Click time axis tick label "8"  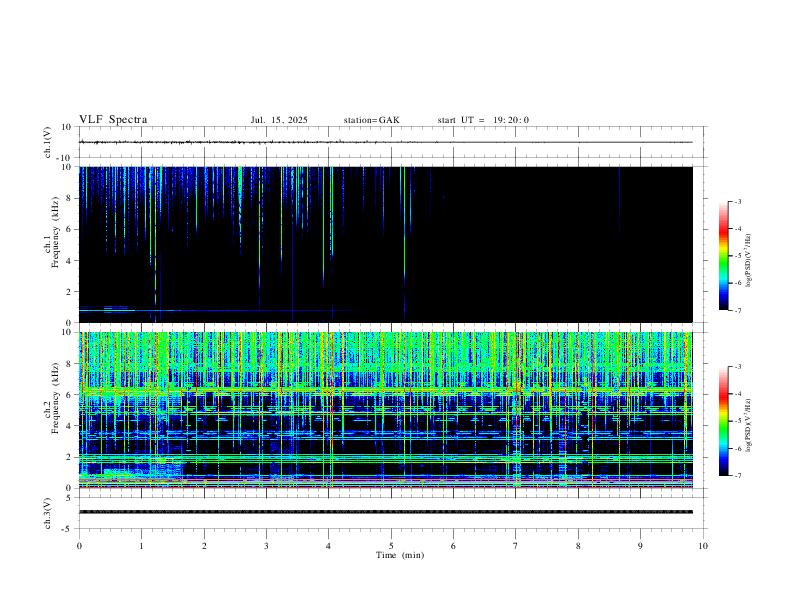578,546
